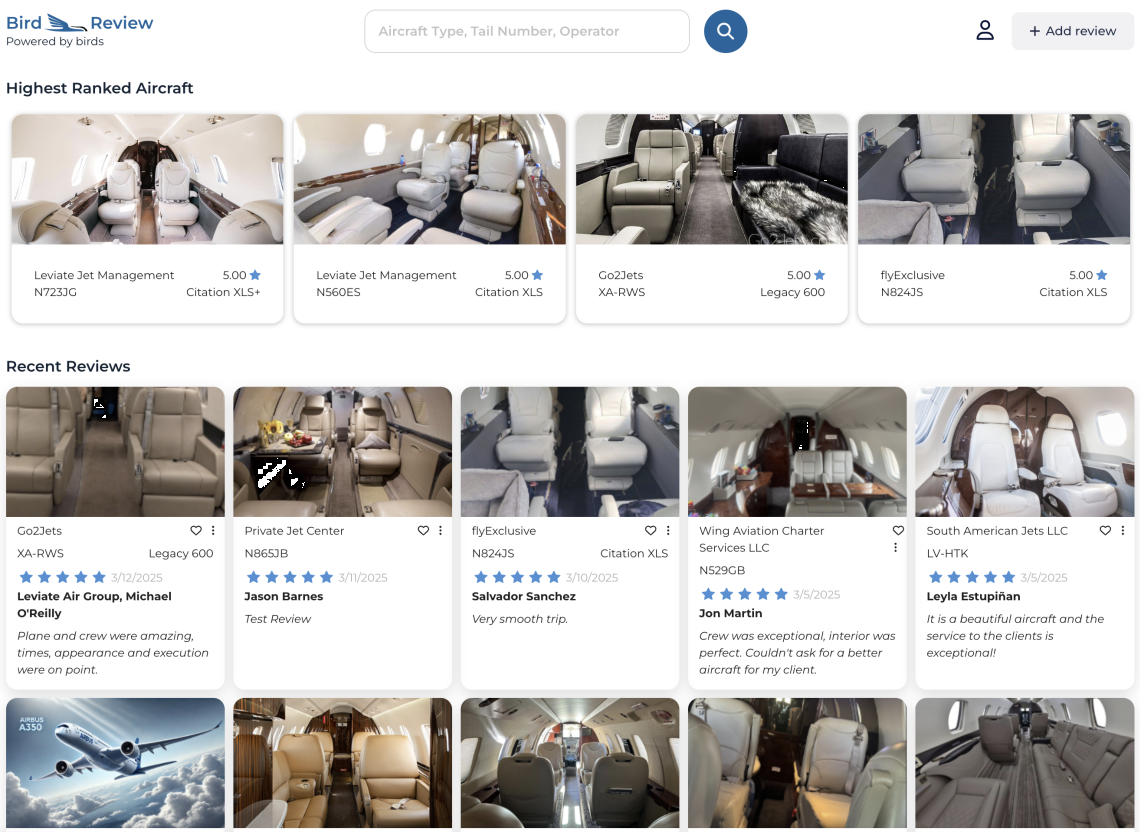Click reviewer name Salvador Sanchez
Viewport: 1140px width, 832px height.
click(523, 596)
